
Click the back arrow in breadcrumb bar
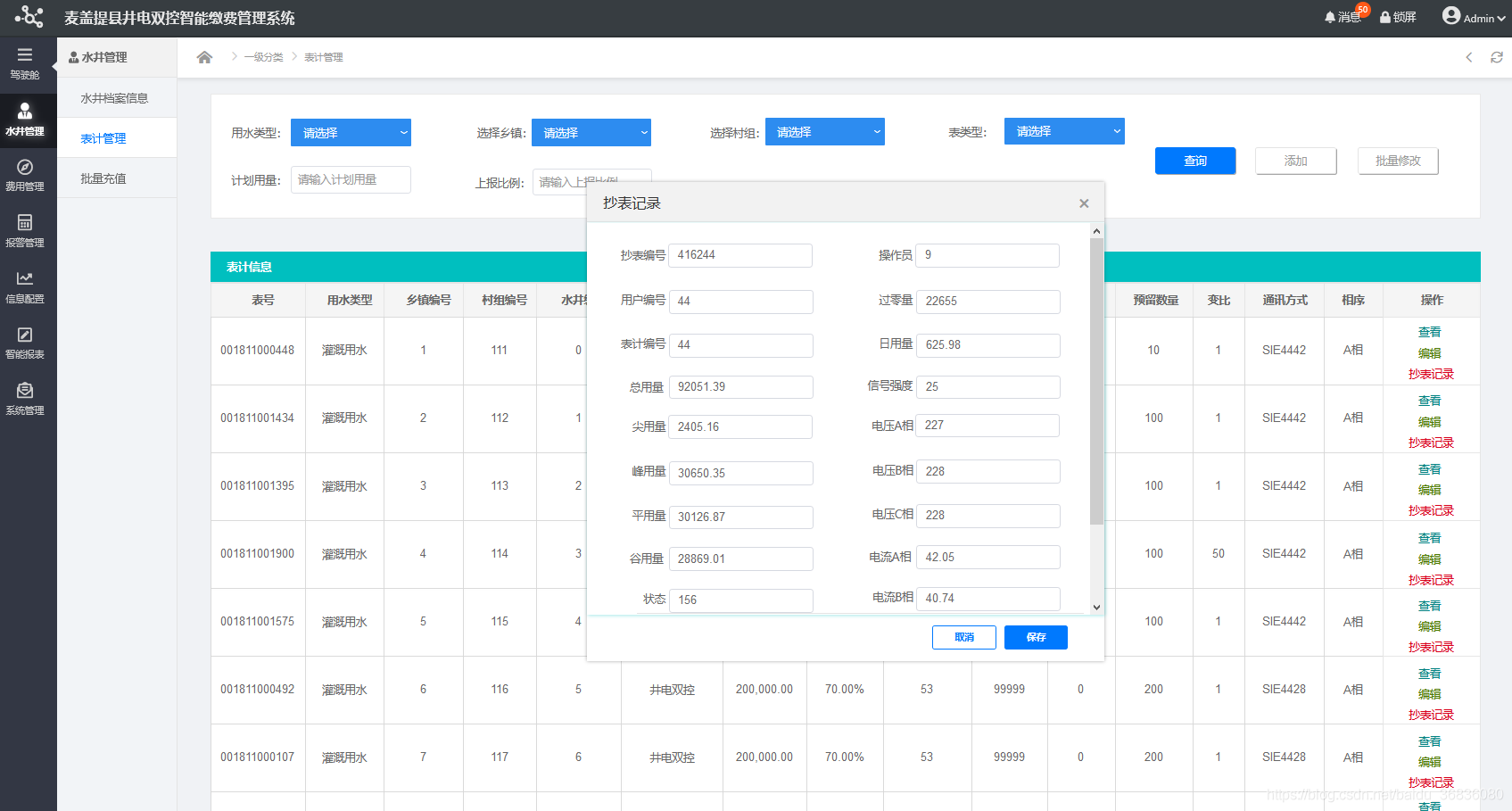point(1469,57)
